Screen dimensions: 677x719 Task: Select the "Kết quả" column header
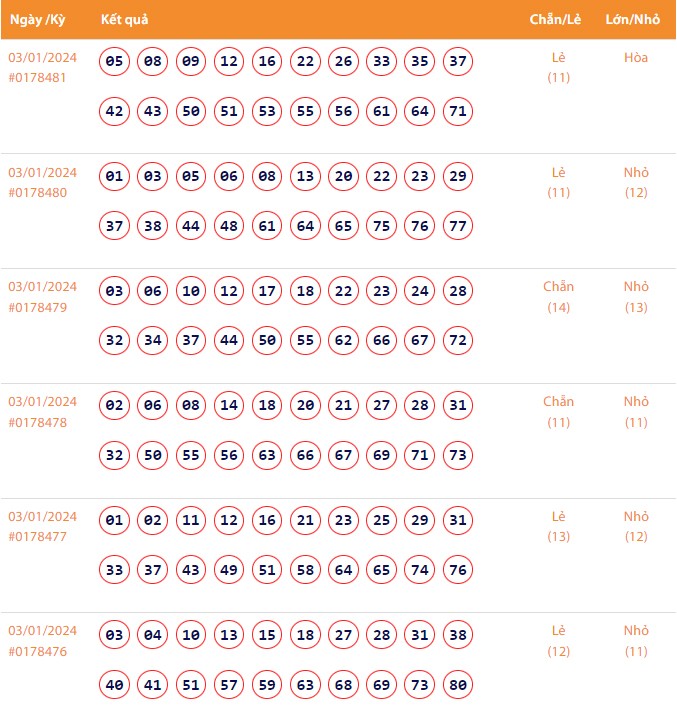click(x=124, y=20)
